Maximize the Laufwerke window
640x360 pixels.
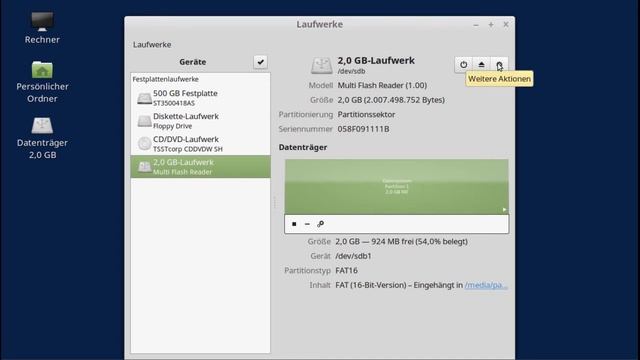coord(491,25)
